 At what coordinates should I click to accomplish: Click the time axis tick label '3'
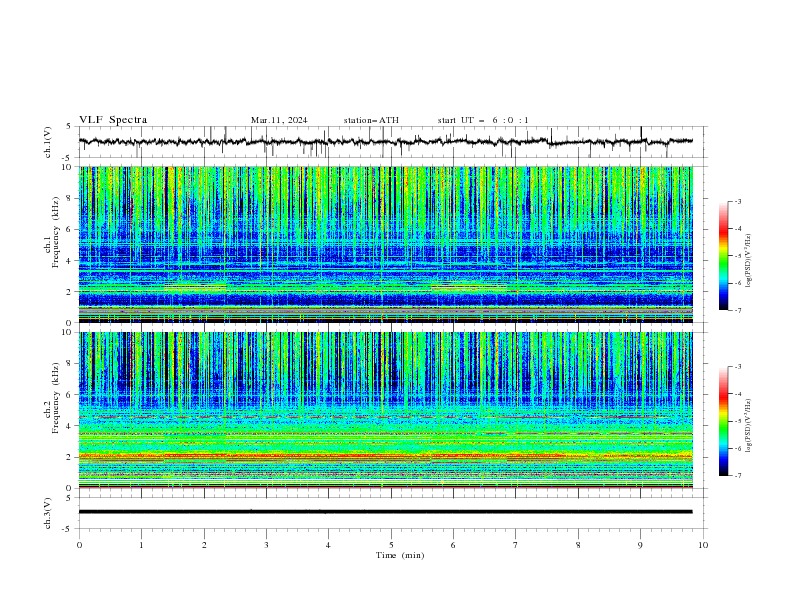point(266,545)
